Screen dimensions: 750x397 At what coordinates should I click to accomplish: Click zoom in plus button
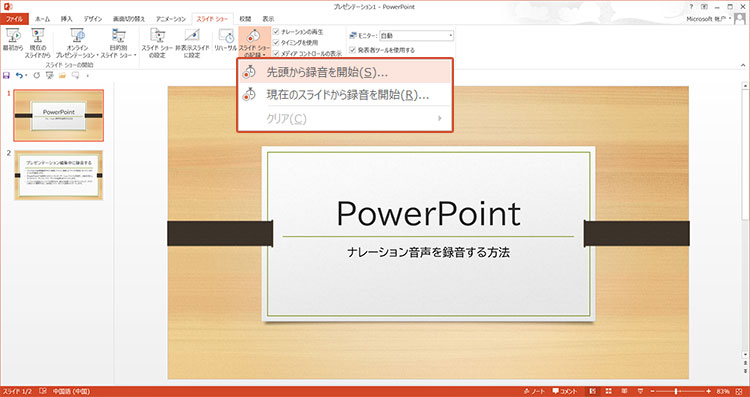coord(709,391)
